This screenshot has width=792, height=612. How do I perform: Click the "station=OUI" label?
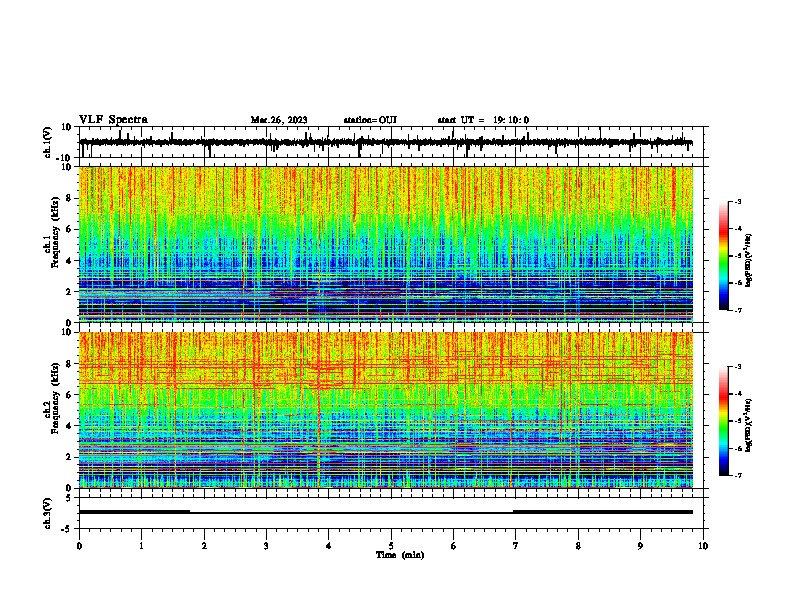[370, 120]
